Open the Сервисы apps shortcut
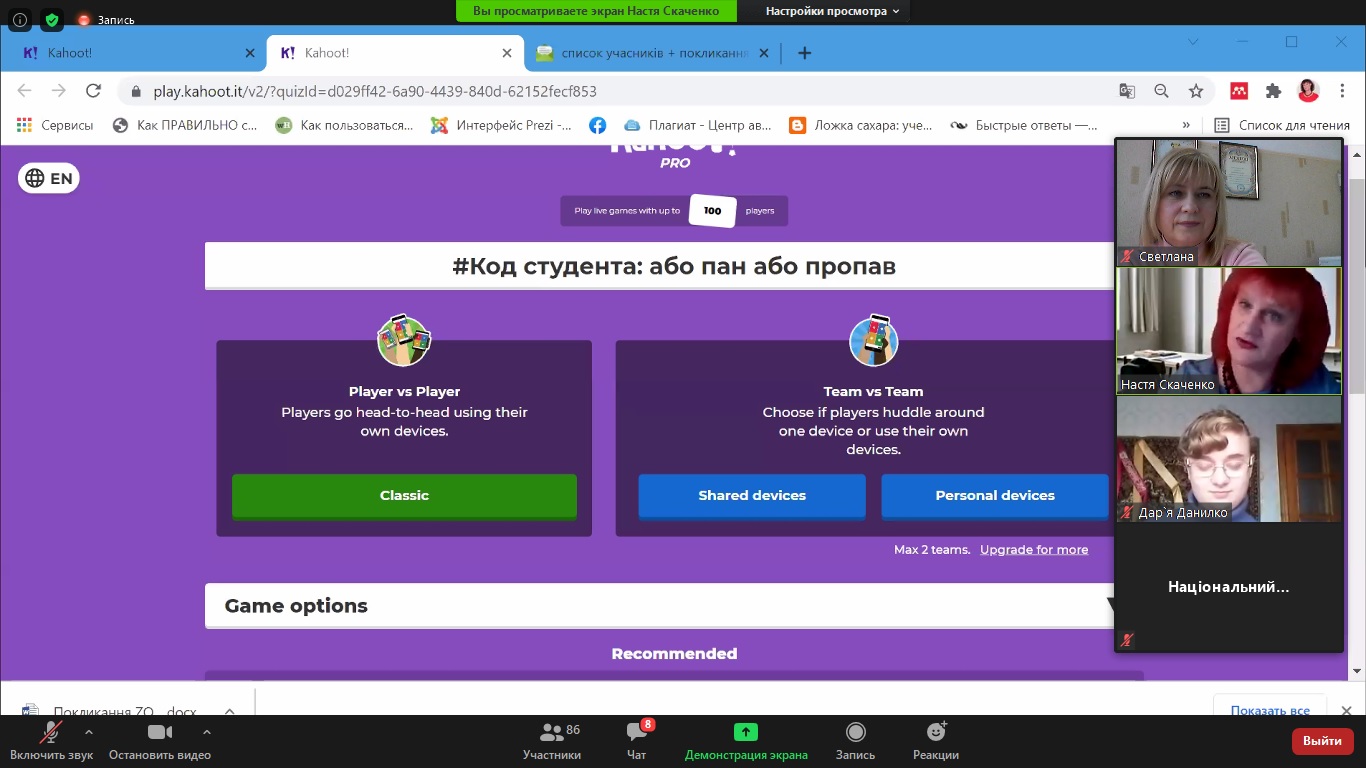Screen dimensions: 1366x768 pyautogui.click(x=56, y=125)
